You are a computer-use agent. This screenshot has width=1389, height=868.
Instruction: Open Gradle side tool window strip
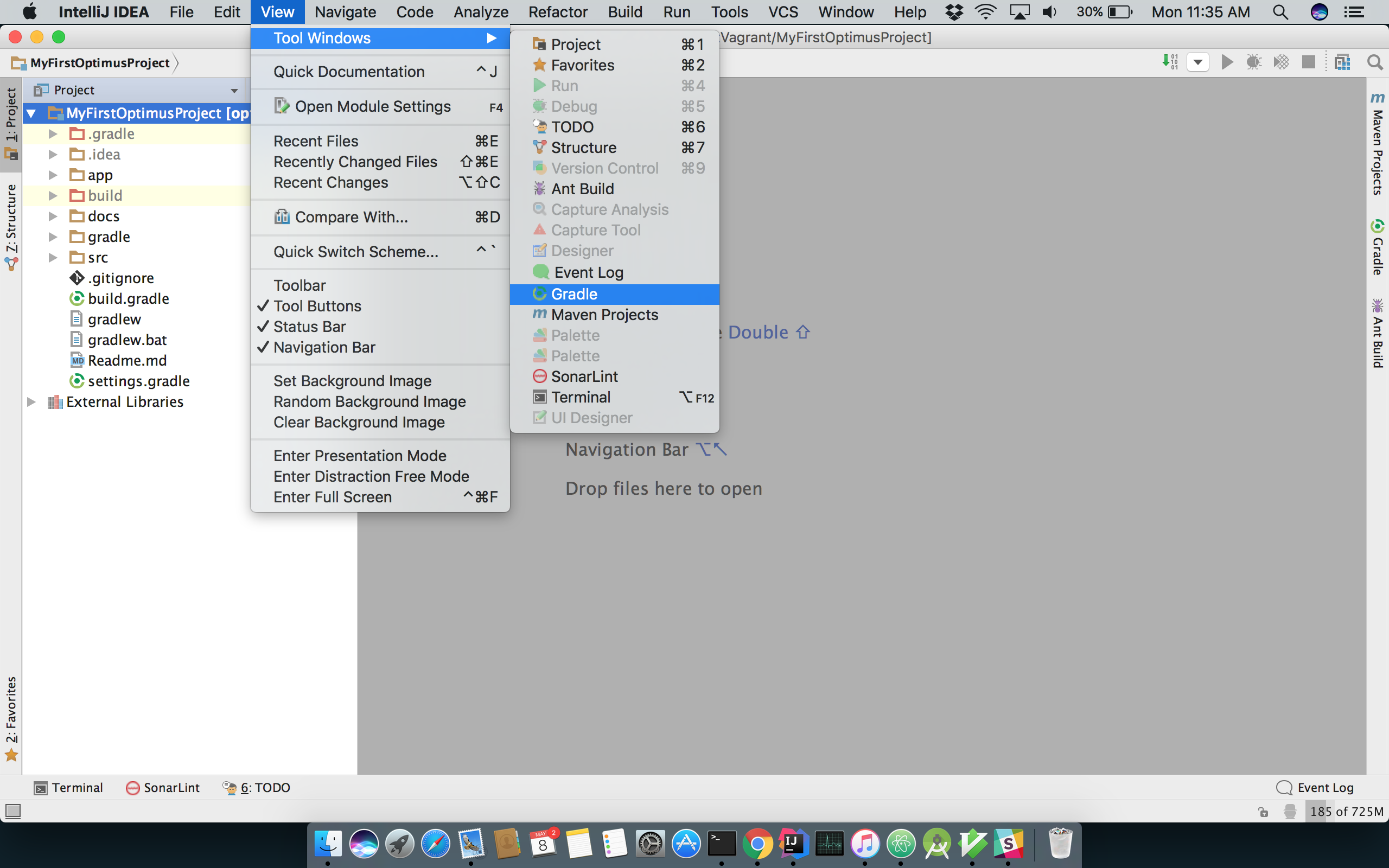point(1378,247)
